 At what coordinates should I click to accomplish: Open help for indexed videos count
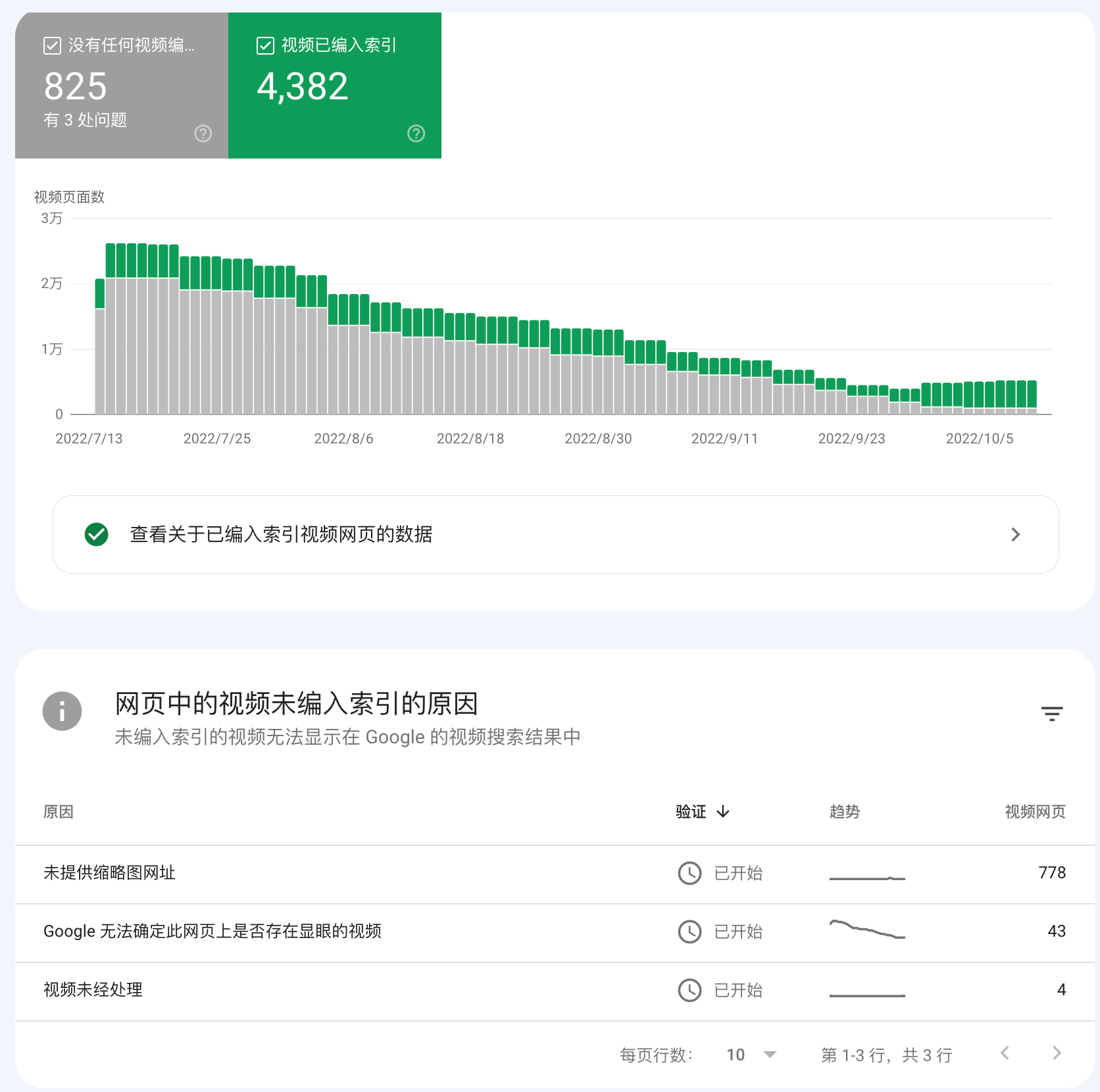[416, 134]
